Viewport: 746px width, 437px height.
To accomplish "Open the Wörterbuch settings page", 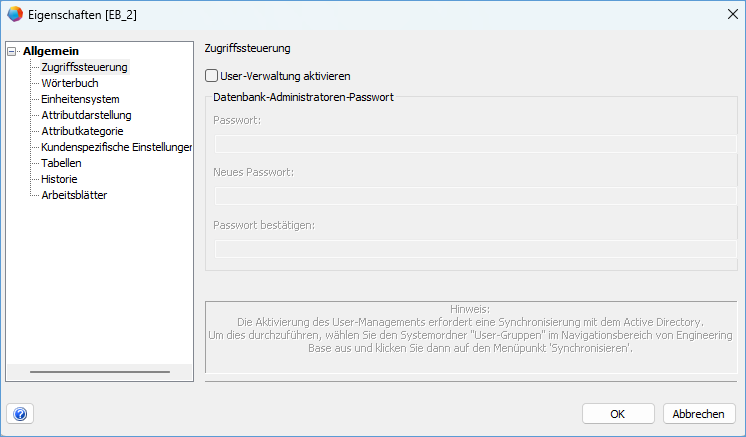I will [69, 83].
